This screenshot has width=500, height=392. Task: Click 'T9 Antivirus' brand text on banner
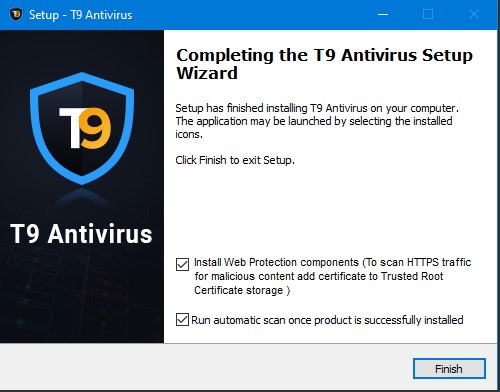pos(81,234)
